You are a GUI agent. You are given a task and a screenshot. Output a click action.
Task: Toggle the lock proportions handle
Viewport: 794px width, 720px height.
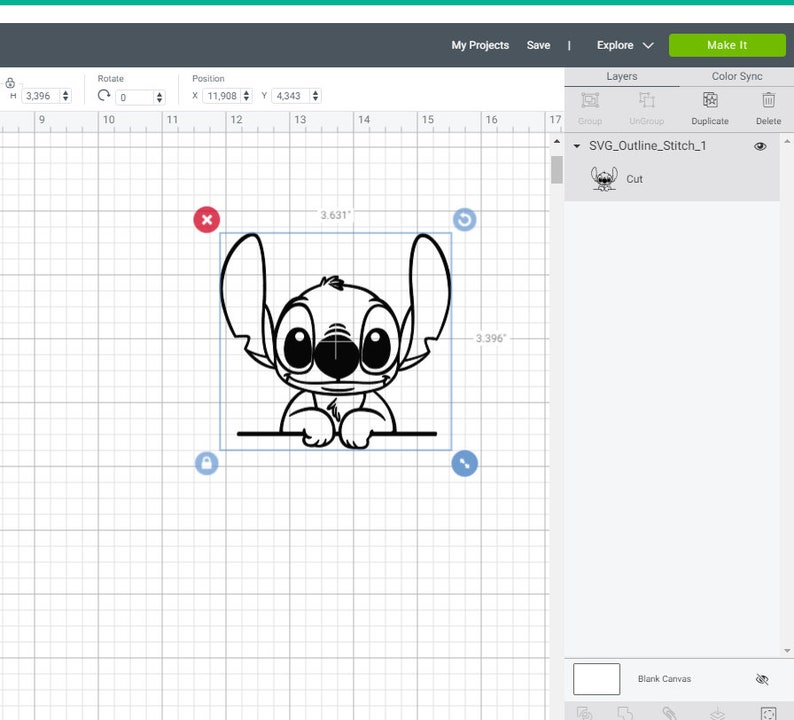click(207, 463)
